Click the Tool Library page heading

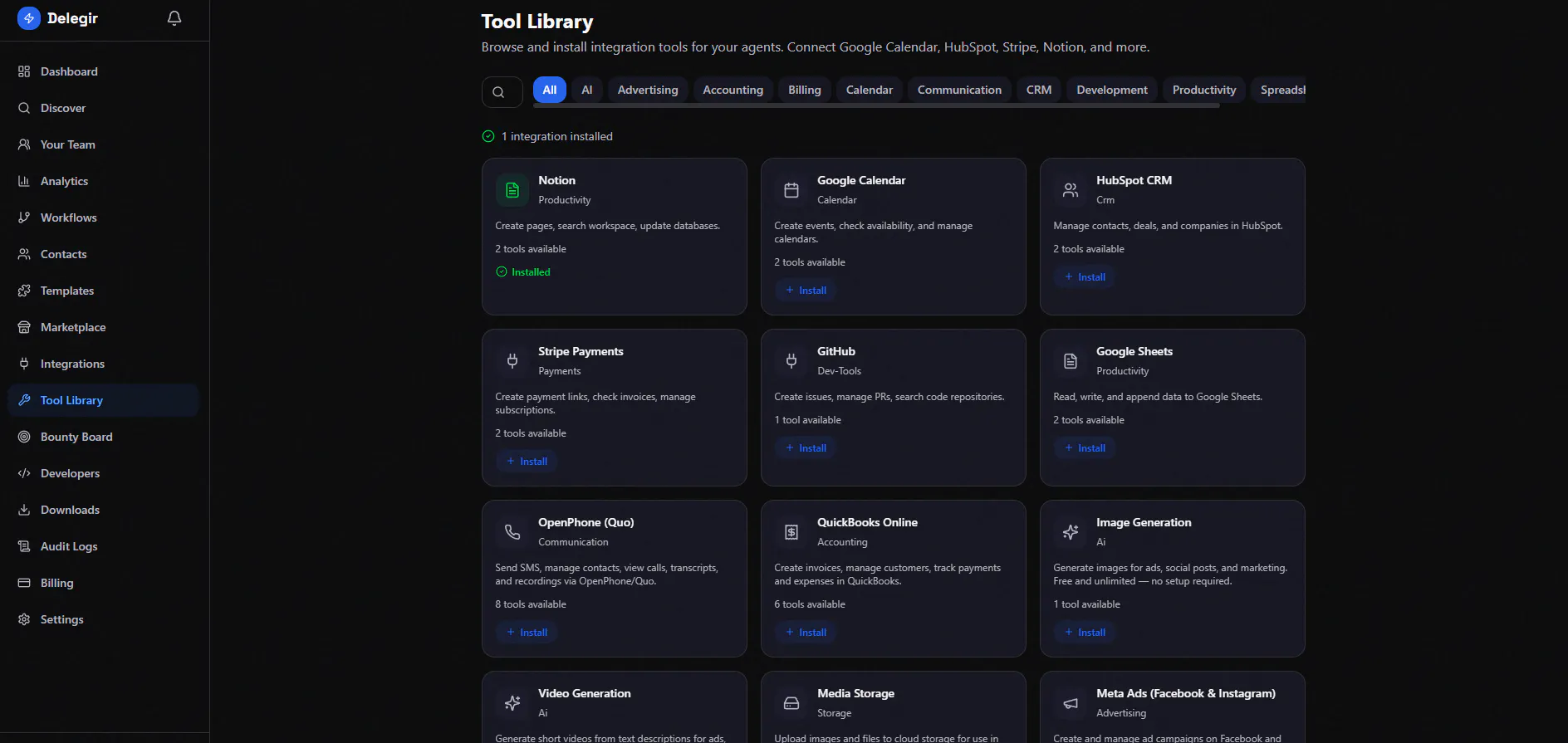point(537,22)
